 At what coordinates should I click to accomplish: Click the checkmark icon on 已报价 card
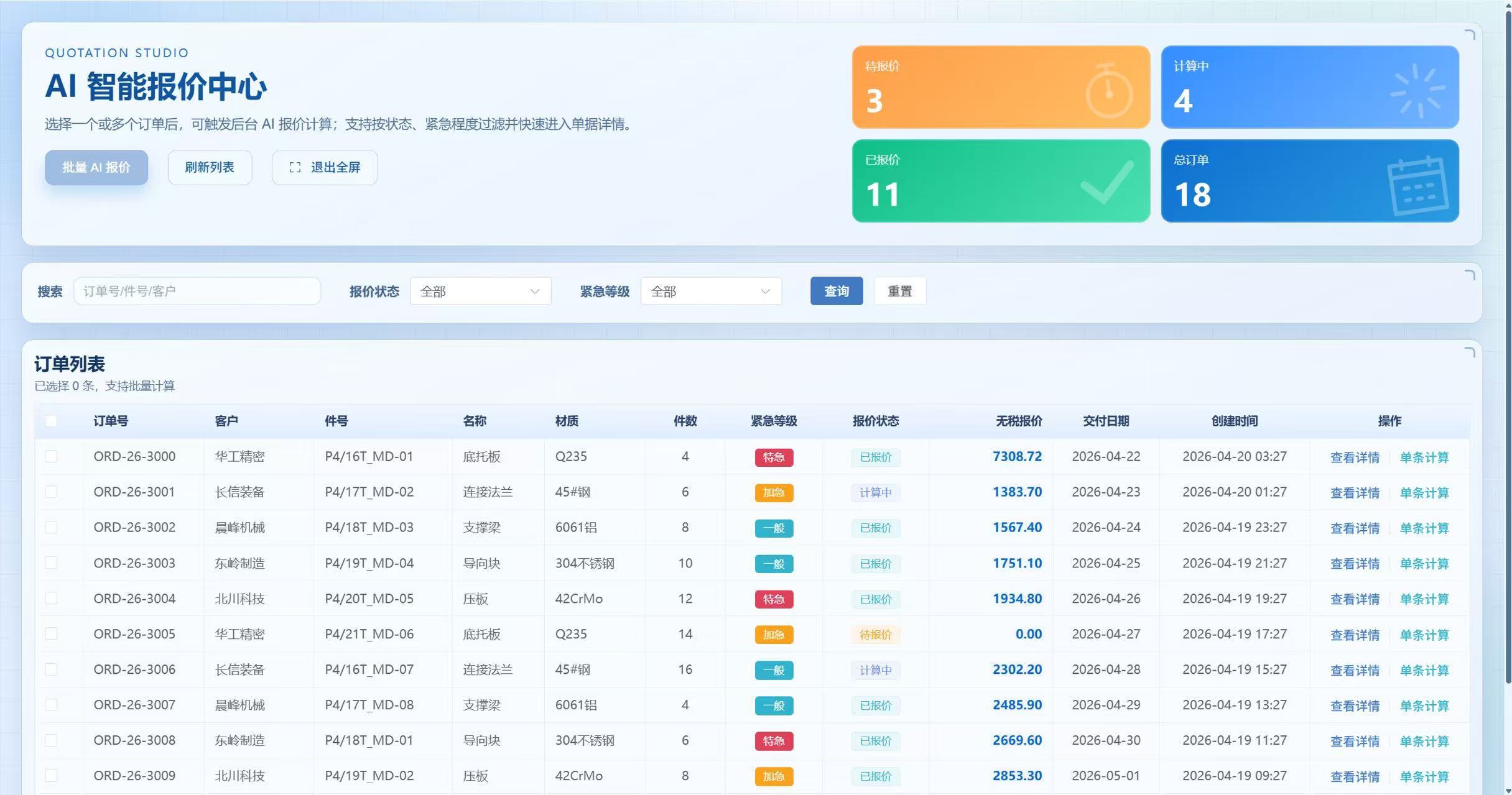point(1106,182)
